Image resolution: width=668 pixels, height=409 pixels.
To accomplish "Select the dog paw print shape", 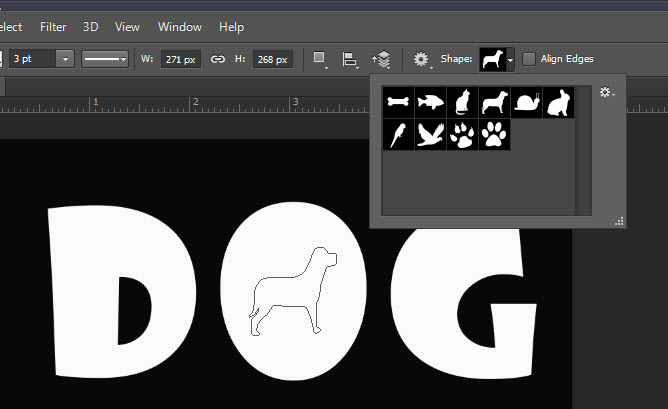I will 494,135.
